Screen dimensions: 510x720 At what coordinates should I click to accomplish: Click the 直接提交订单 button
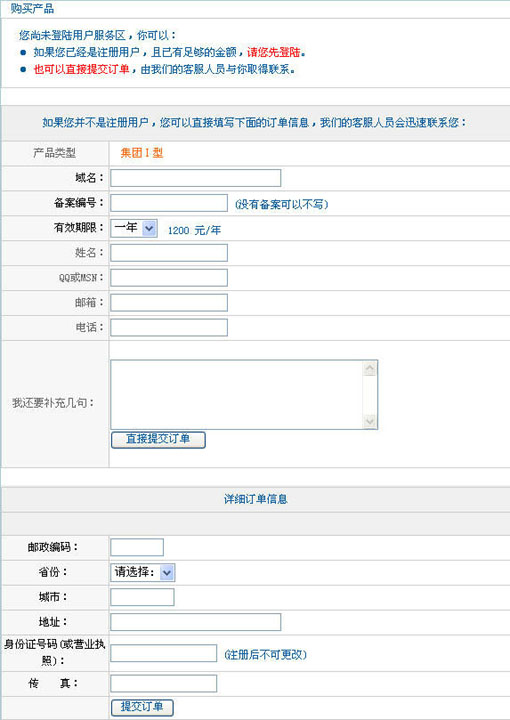click(158, 439)
